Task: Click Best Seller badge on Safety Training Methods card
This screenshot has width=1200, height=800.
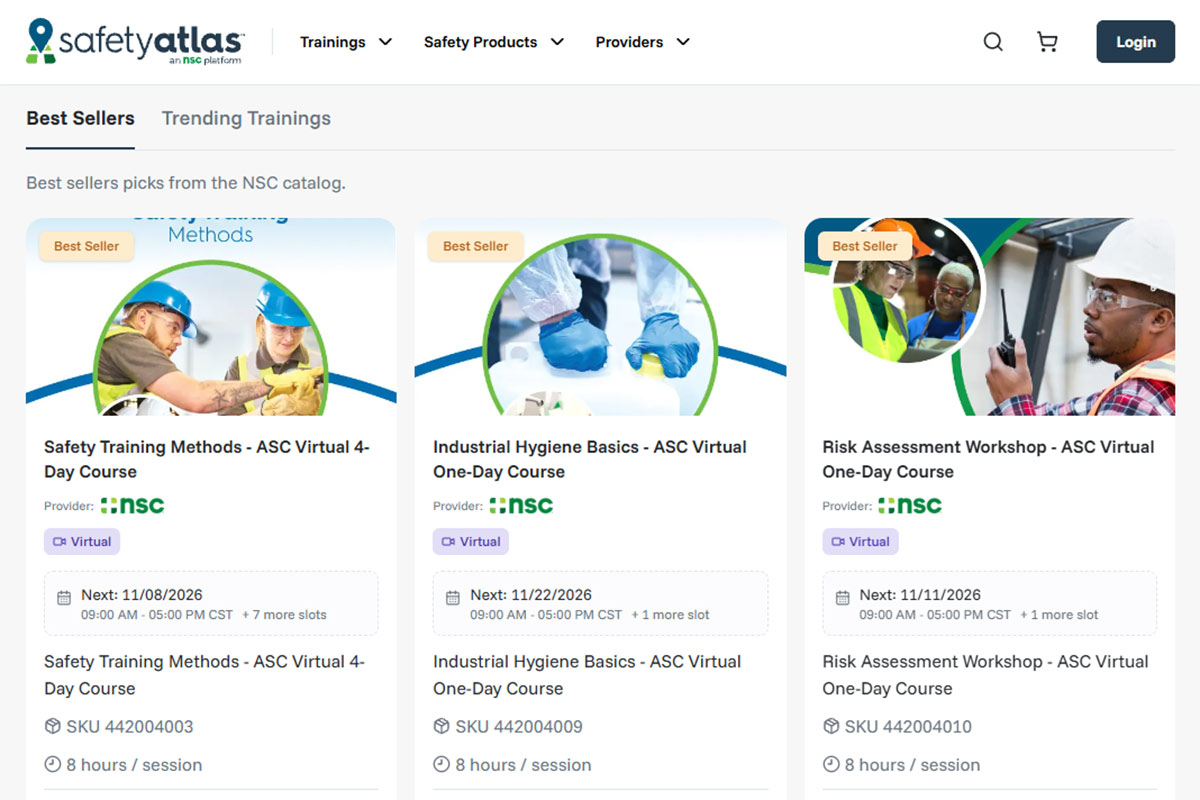Action: [86, 246]
